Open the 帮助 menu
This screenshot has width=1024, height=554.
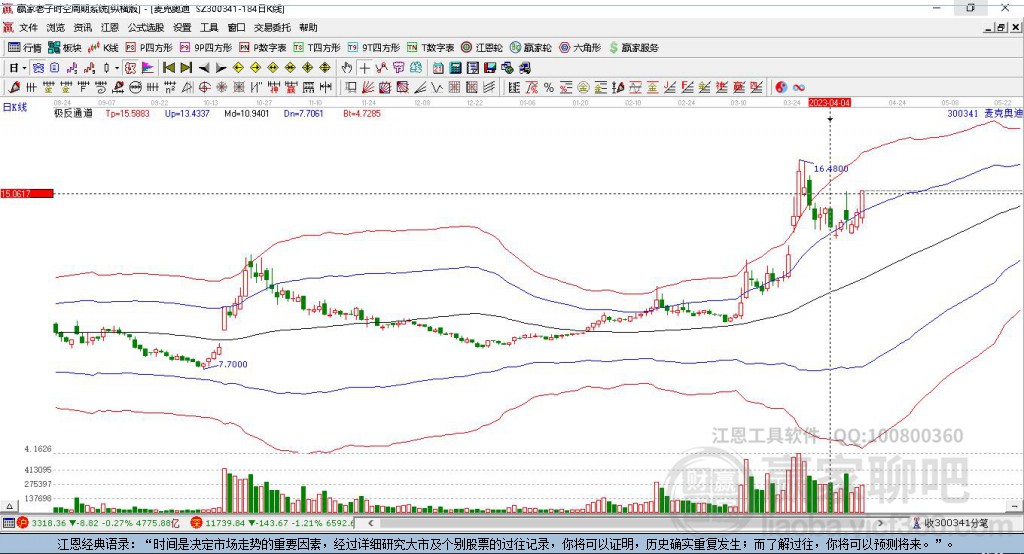[308, 27]
